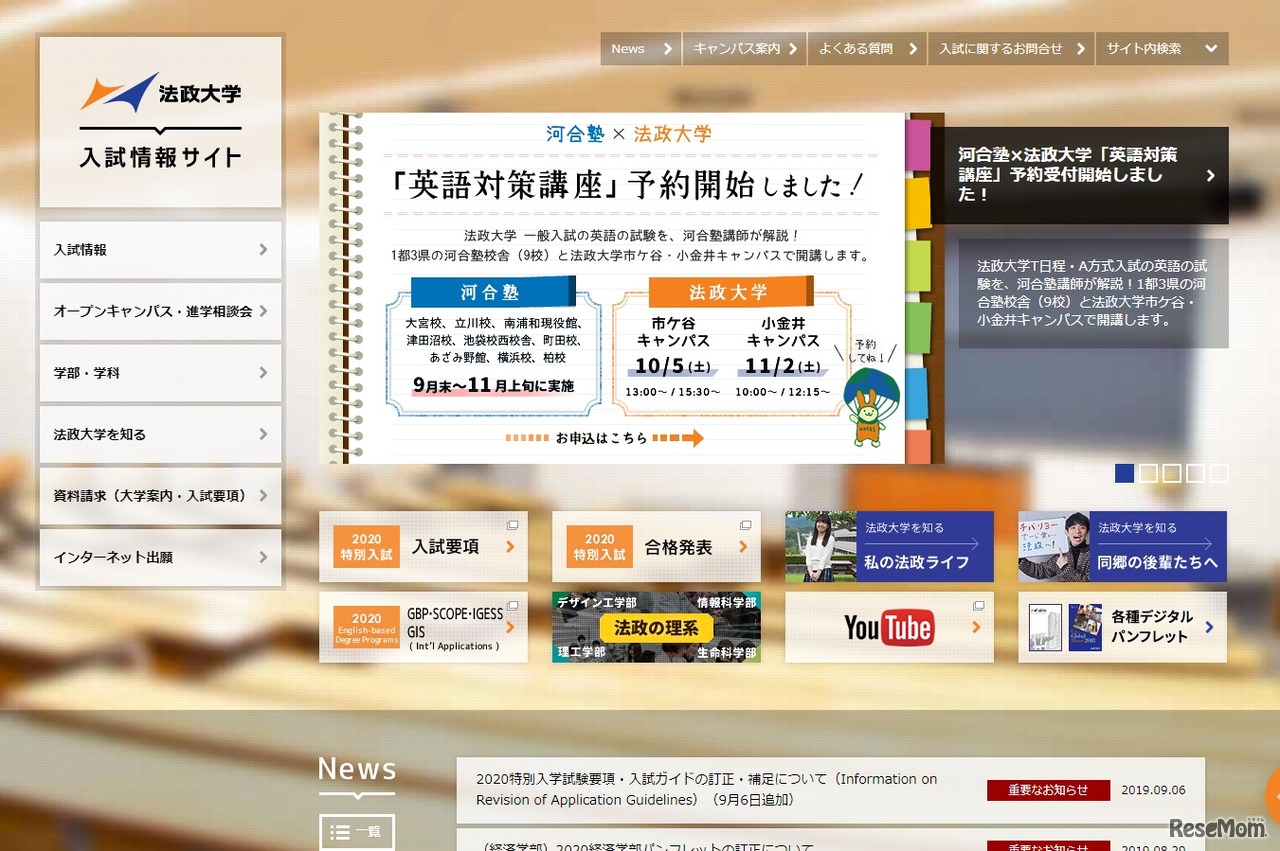Screen dimensions: 1280x851
Task: Click the external-link icon on 入試要項 banner
Action: 513,524
